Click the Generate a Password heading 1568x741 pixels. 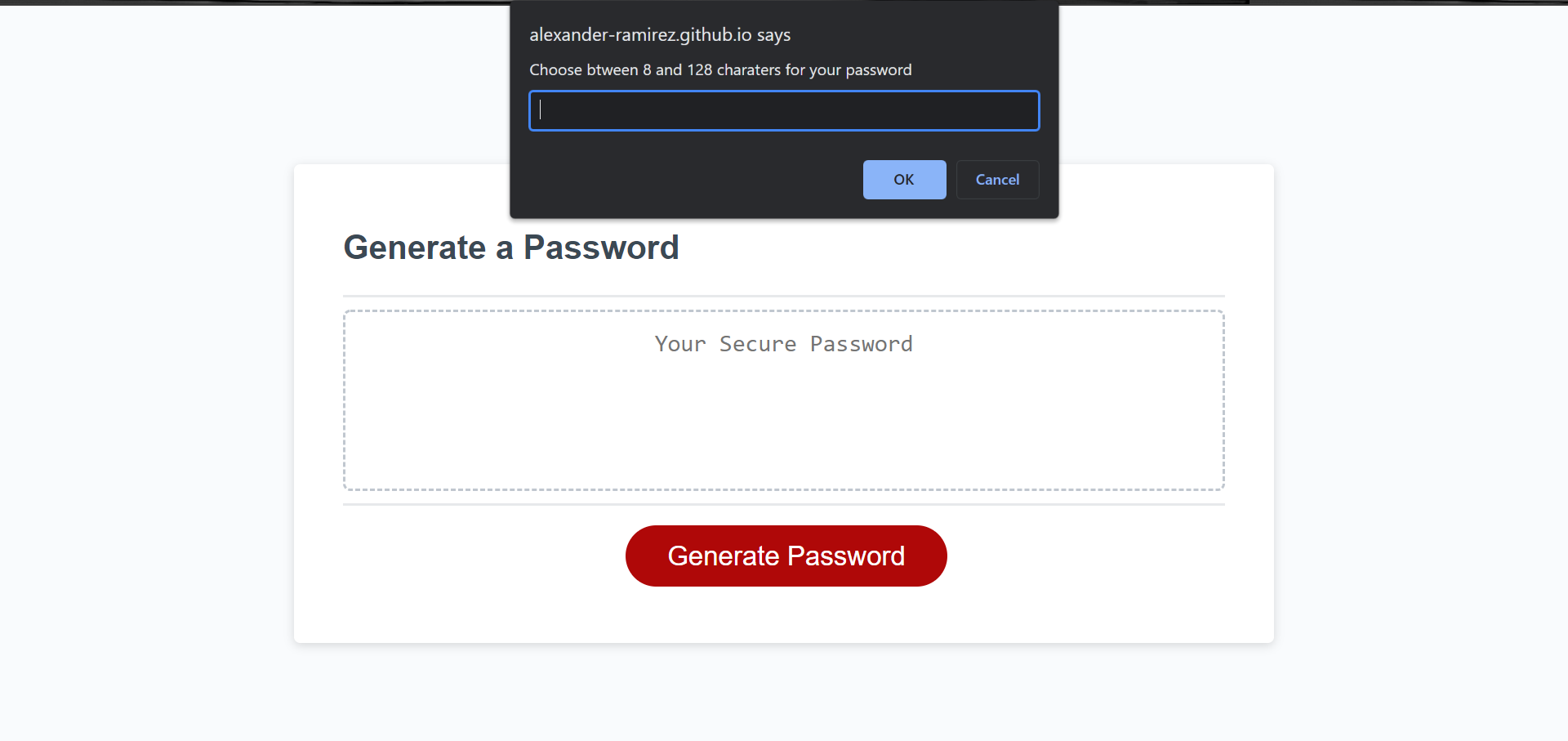click(x=511, y=248)
